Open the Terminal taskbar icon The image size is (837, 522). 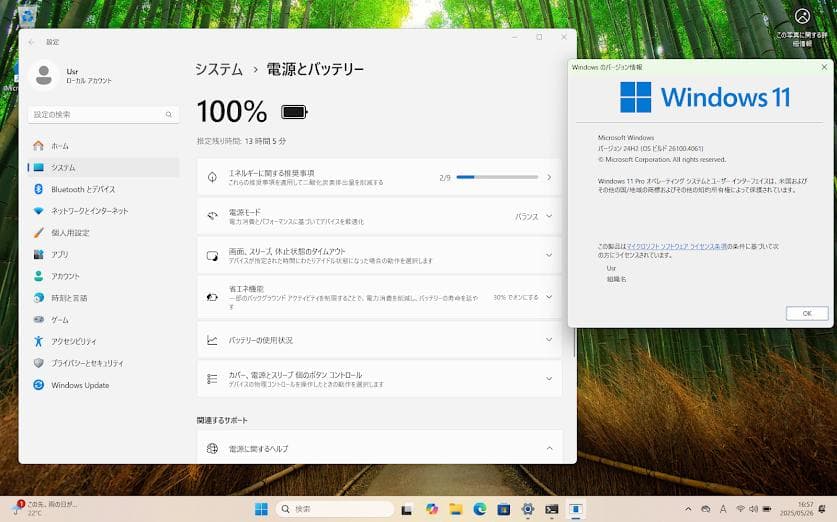551,509
